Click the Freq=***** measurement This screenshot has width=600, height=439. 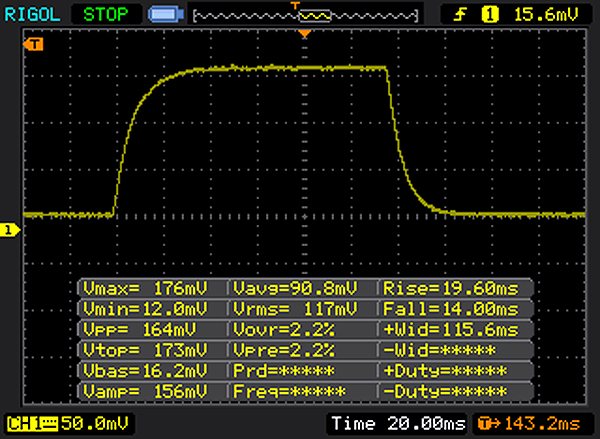coord(289,391)
